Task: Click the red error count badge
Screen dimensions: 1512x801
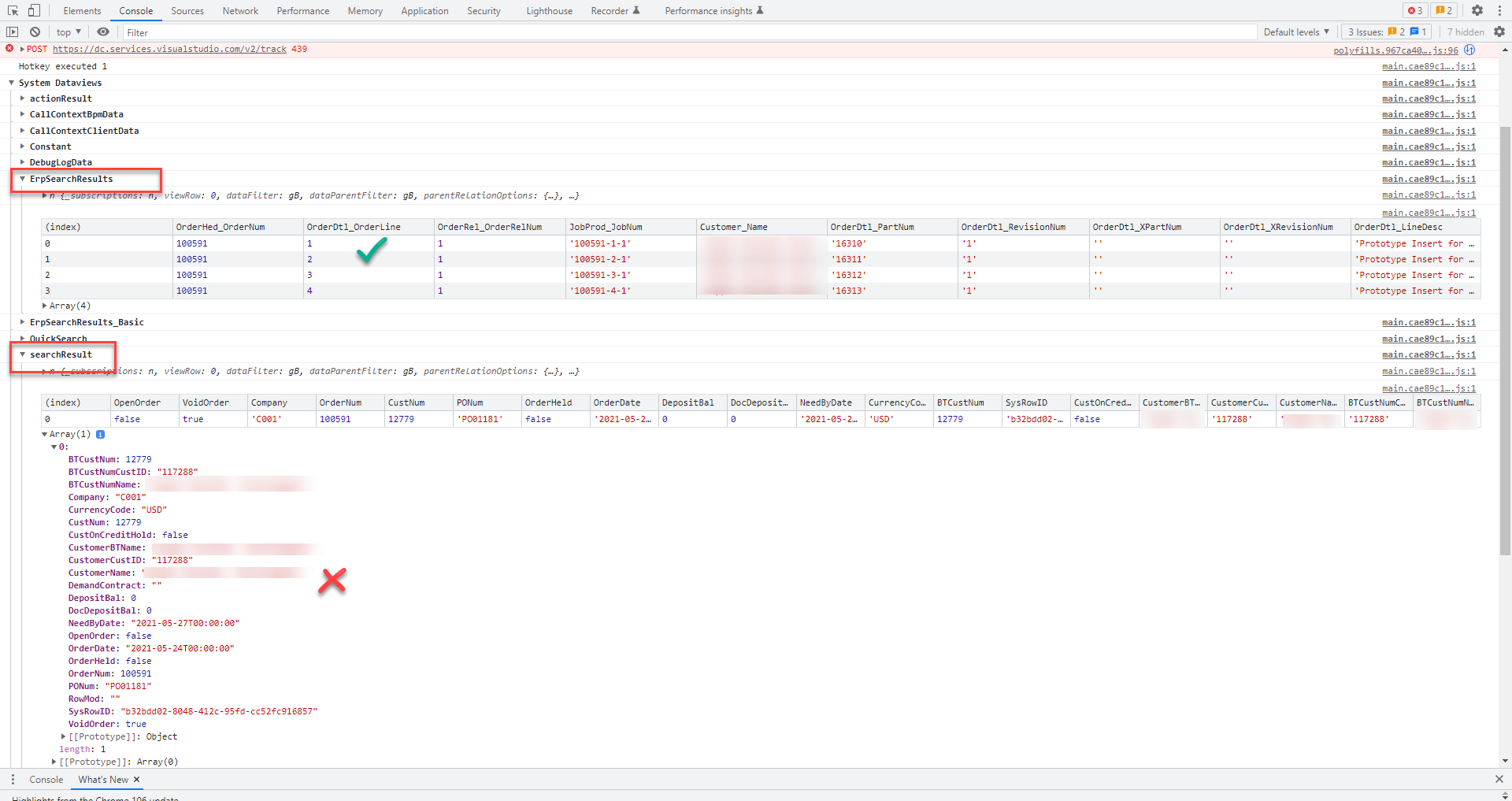Action: (x=1415, y=10)
